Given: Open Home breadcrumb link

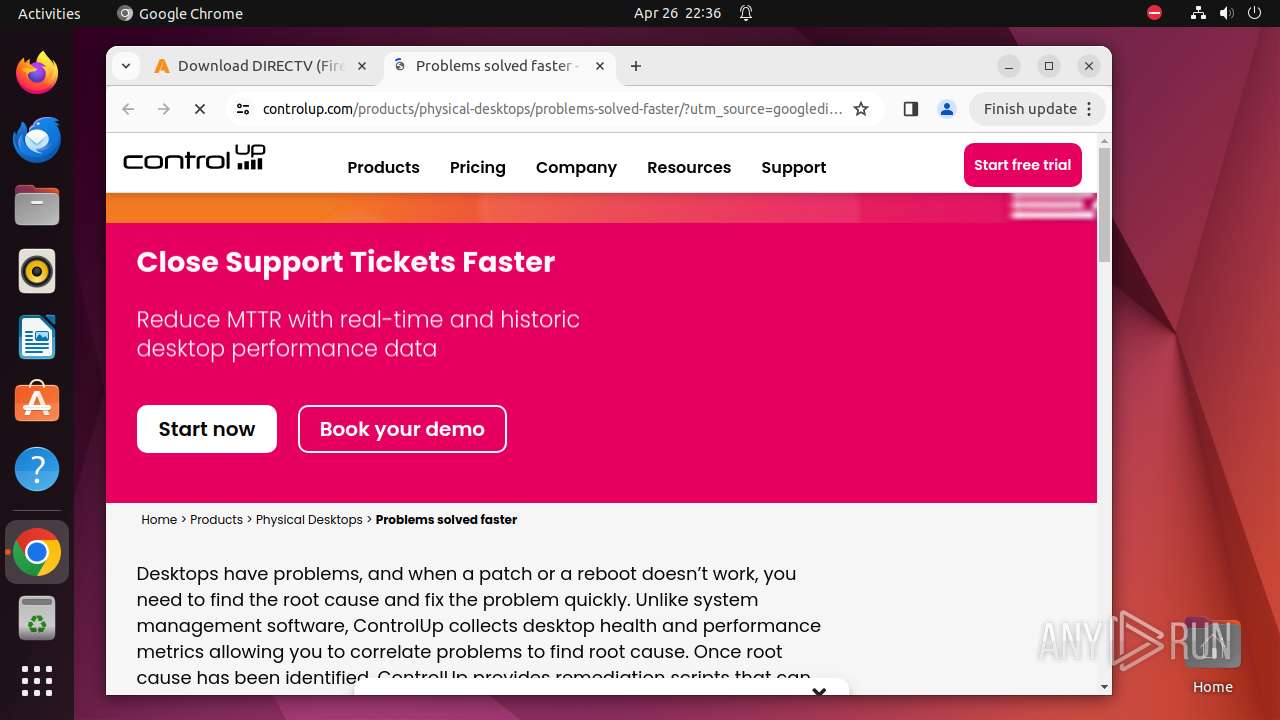Looking at the screenshot, I should coord(159,520).
